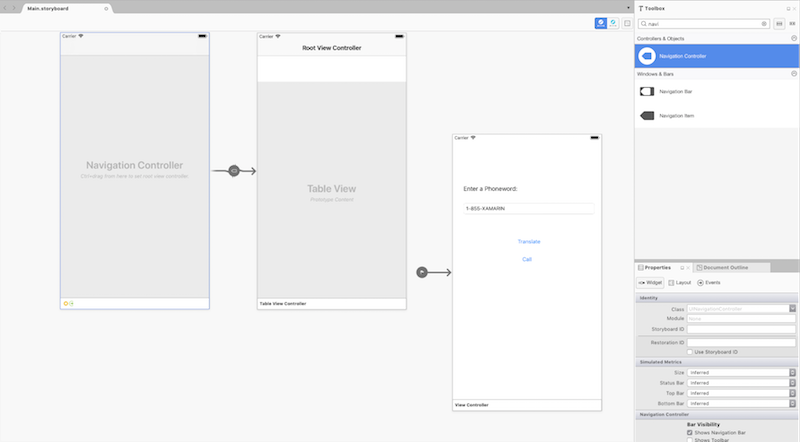Go back with the left navigation arrow
The width and height of the screenshot is (800, 442).
point(5,8)
